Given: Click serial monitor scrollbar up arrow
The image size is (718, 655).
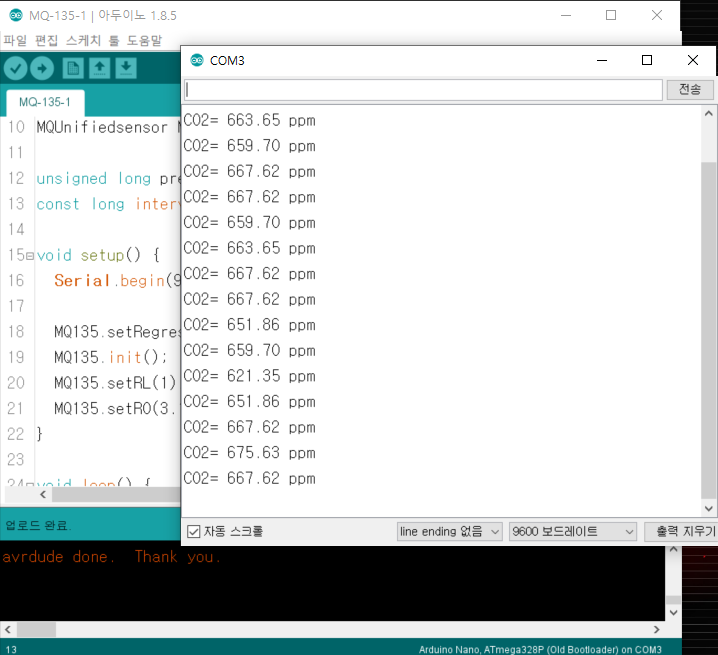Looking at the screenshot, I should (708, 114).
